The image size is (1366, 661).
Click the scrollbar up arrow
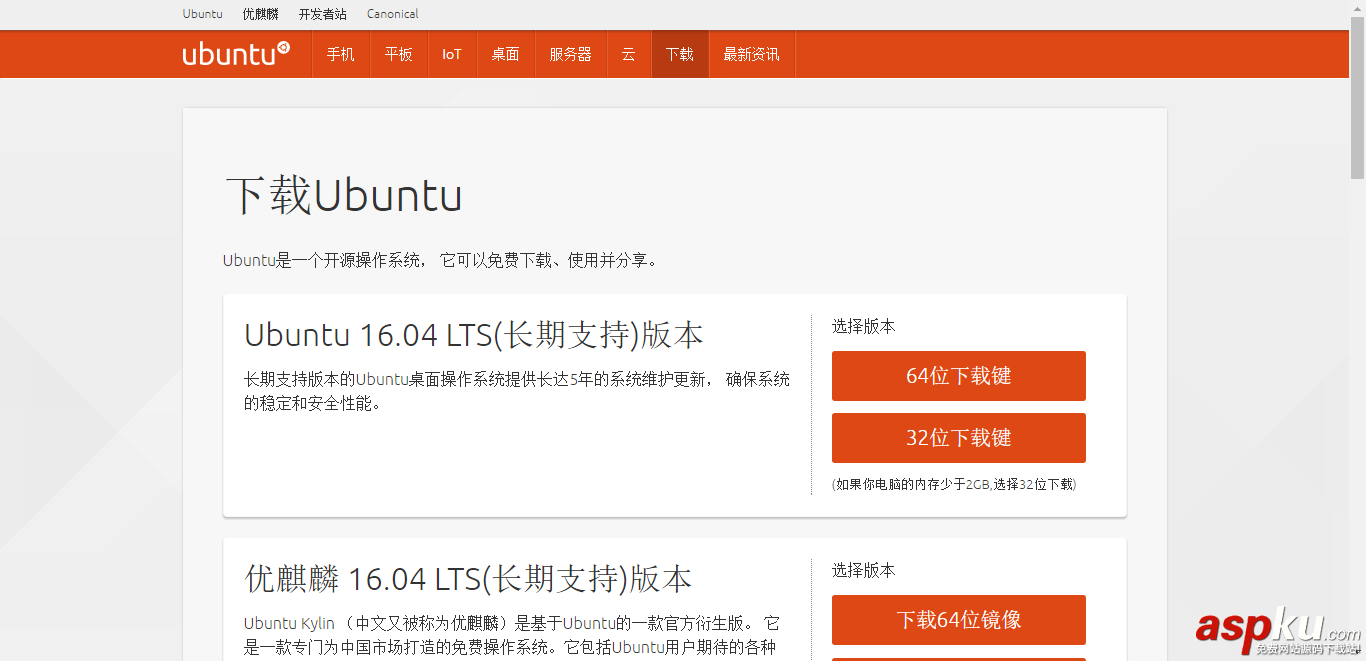point(1358,8)
